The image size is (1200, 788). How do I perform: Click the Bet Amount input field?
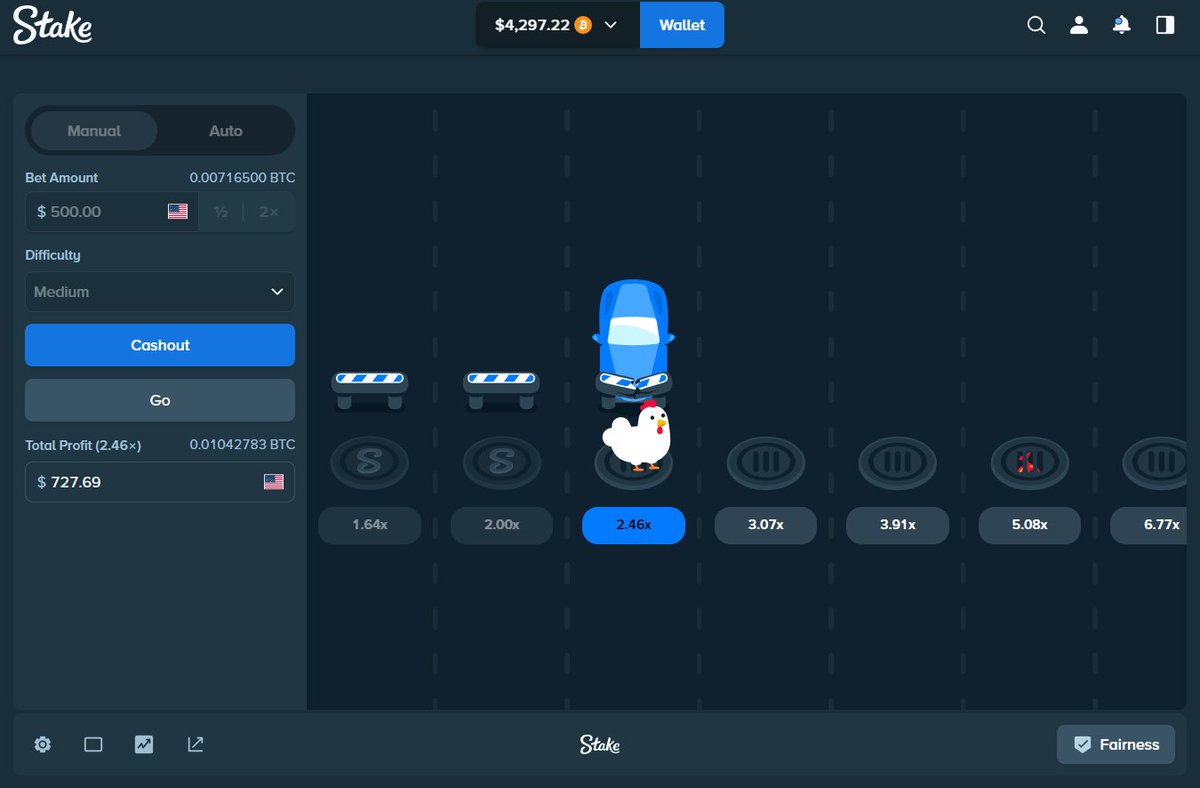click(x=111, y=212)
